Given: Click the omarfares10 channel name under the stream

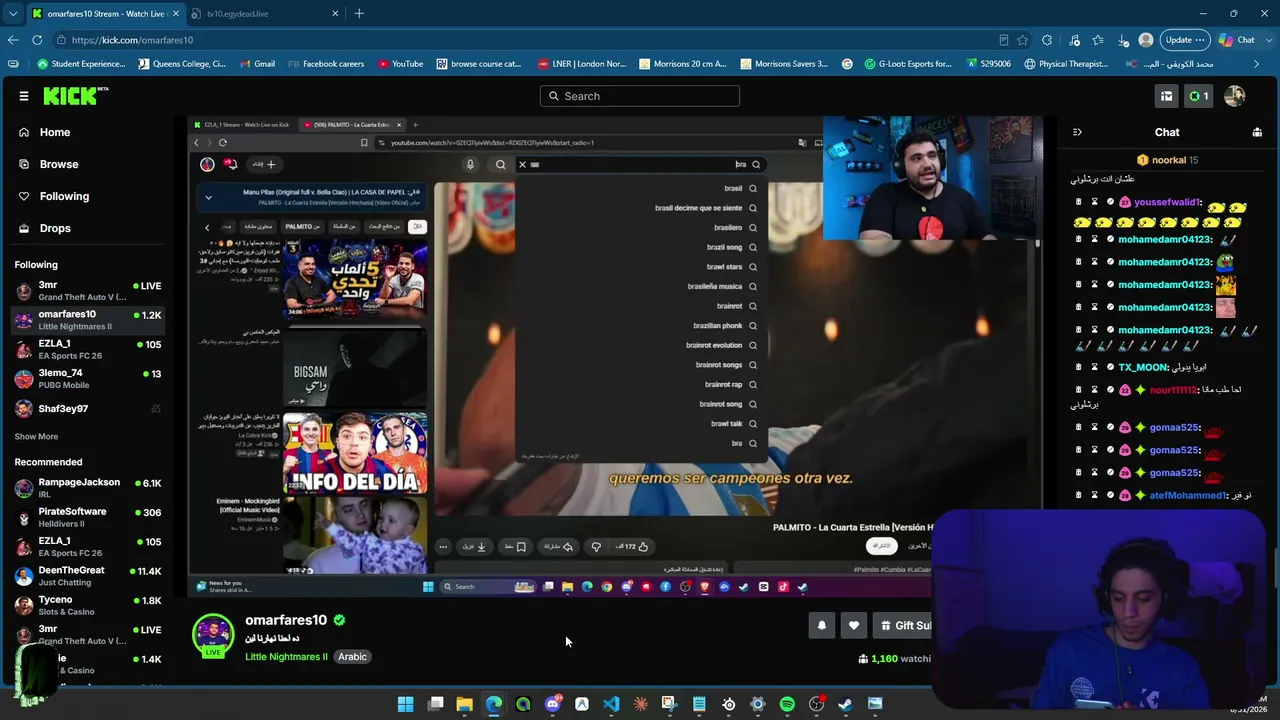Looking at the screenshot, I should (286, 620).
